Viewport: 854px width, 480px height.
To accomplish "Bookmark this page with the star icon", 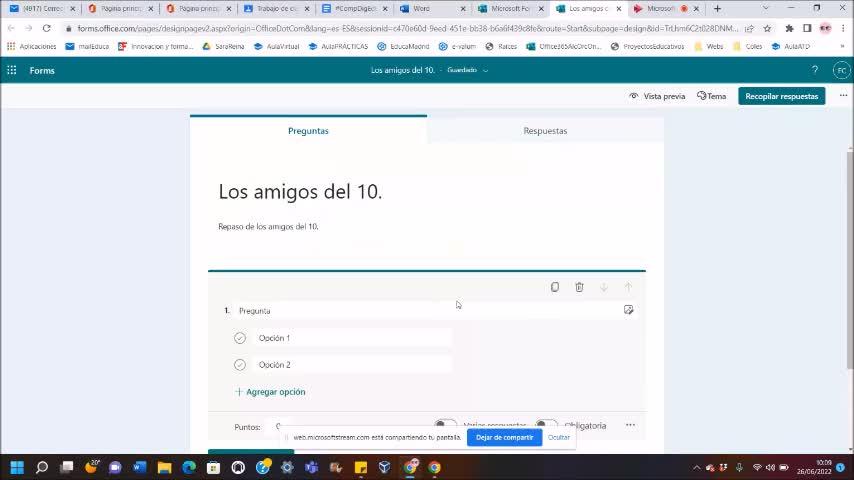I will (x=767, y=28).
